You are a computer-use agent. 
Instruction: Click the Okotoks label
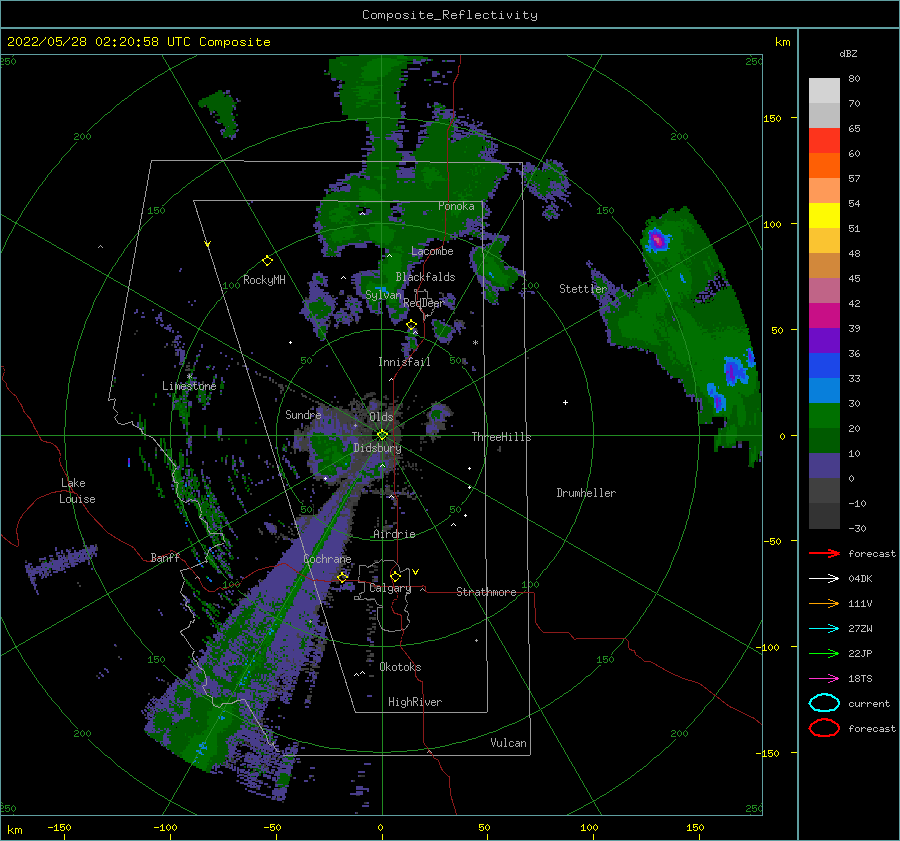coord(400,667)
